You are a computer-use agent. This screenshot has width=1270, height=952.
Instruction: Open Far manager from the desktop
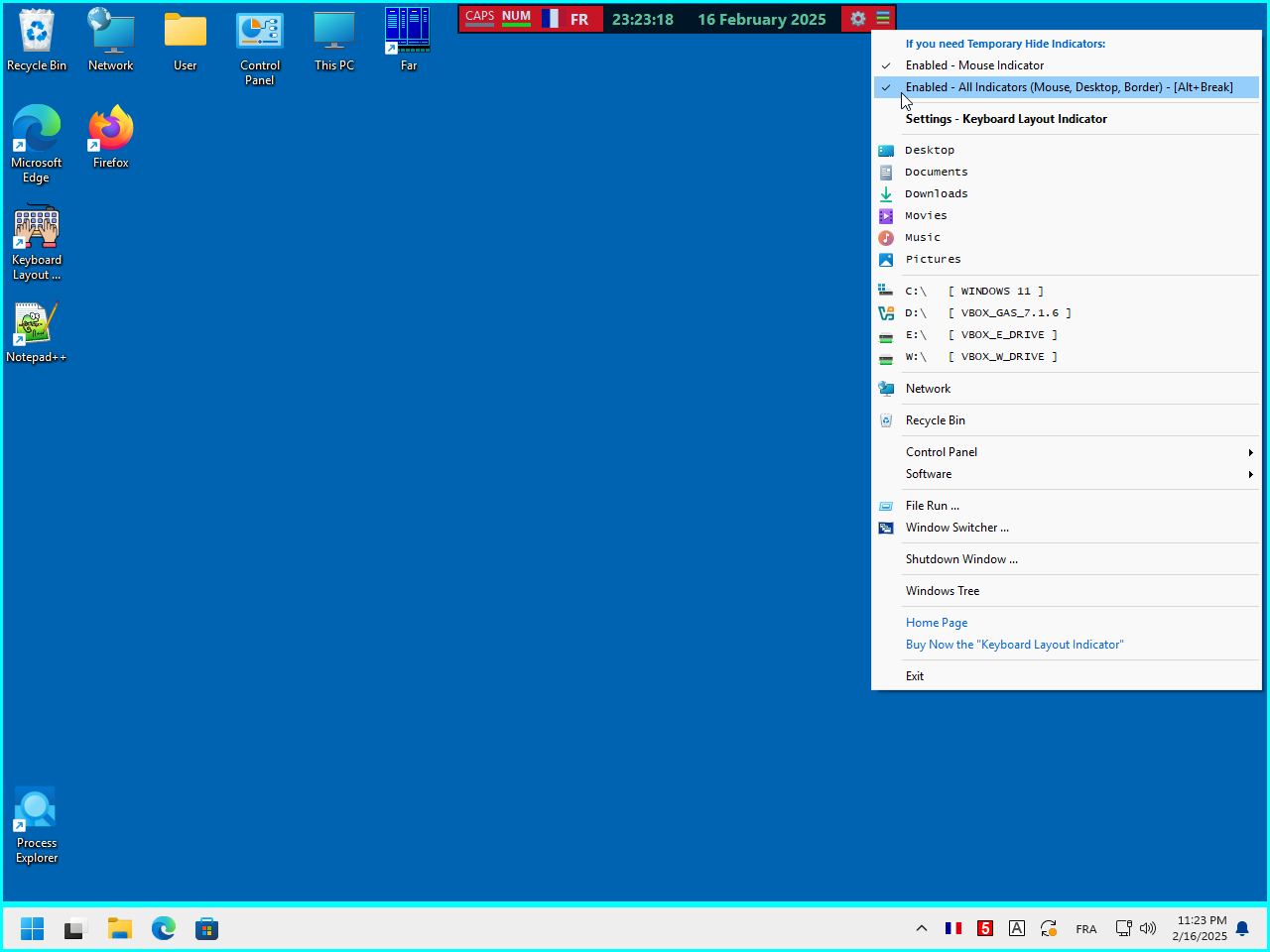408,32
